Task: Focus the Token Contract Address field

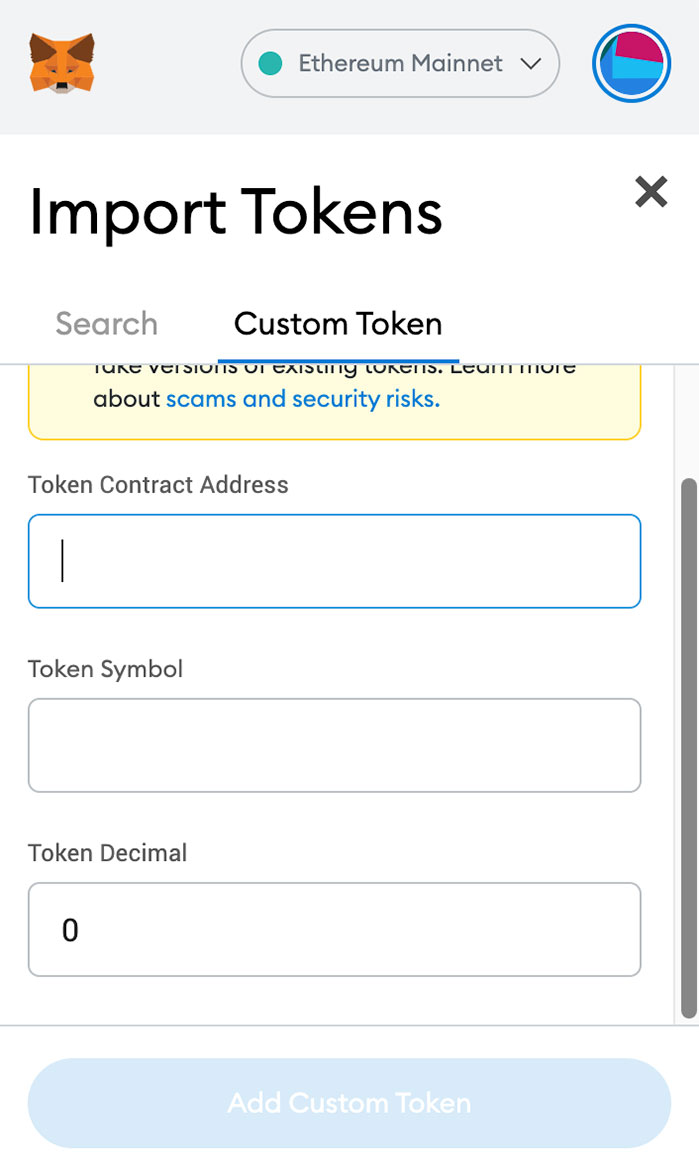Action: point(335,561)
